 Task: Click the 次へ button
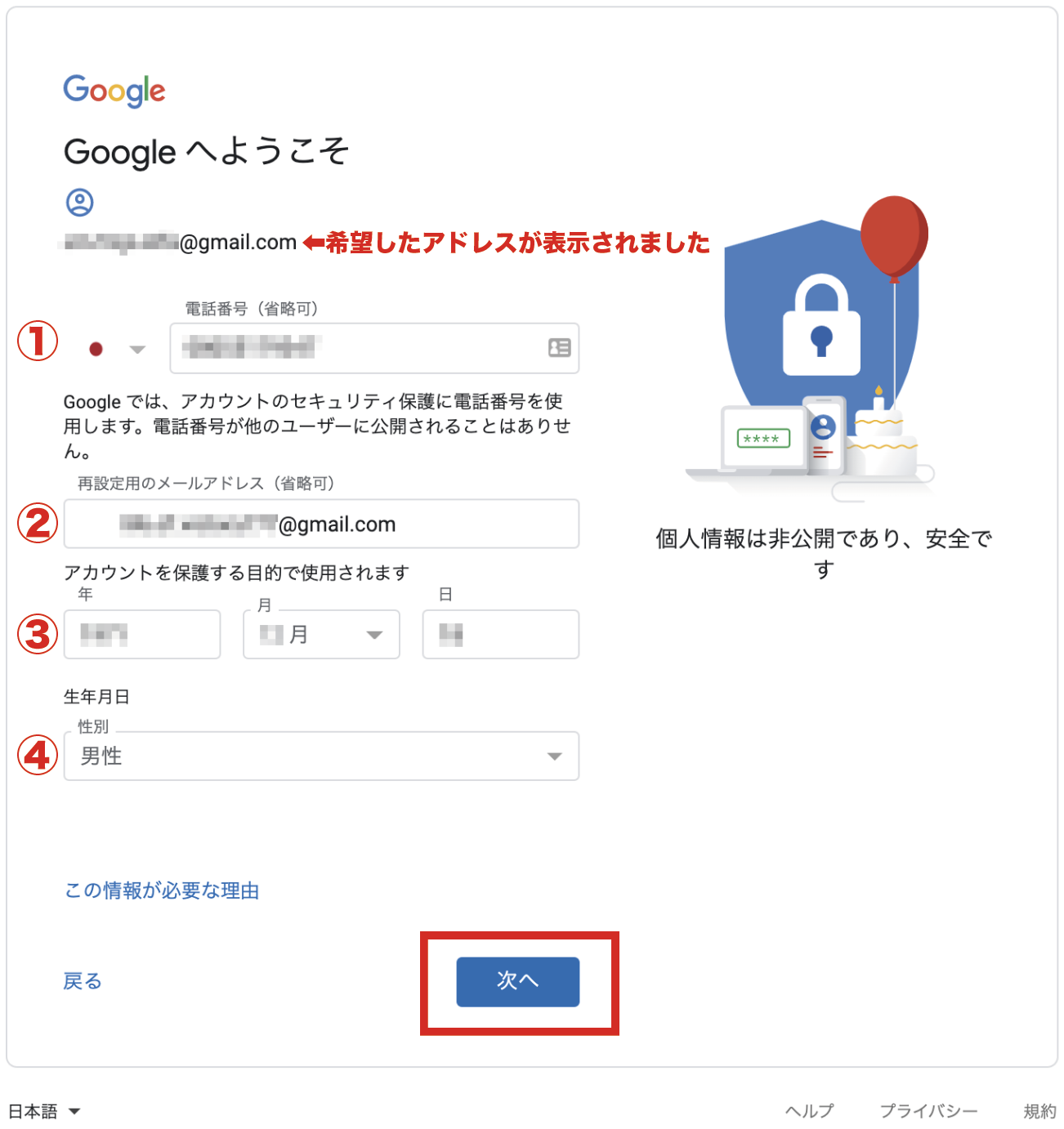pos(518,981)
